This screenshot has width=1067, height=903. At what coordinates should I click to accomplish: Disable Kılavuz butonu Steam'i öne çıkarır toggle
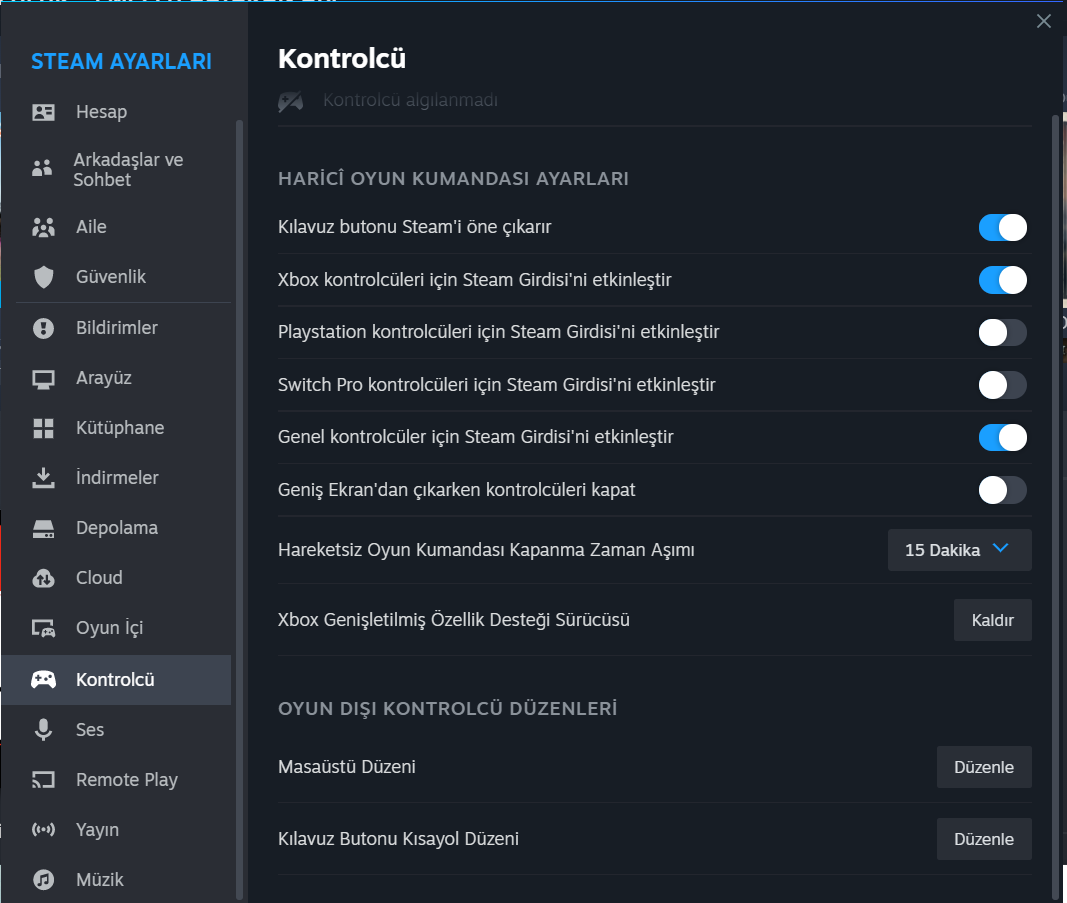tap(1002, 228)
